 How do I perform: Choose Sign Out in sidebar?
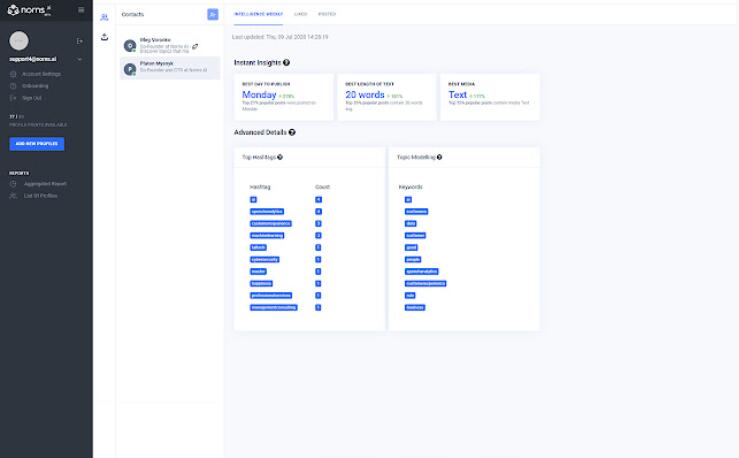tap(32, 98)
